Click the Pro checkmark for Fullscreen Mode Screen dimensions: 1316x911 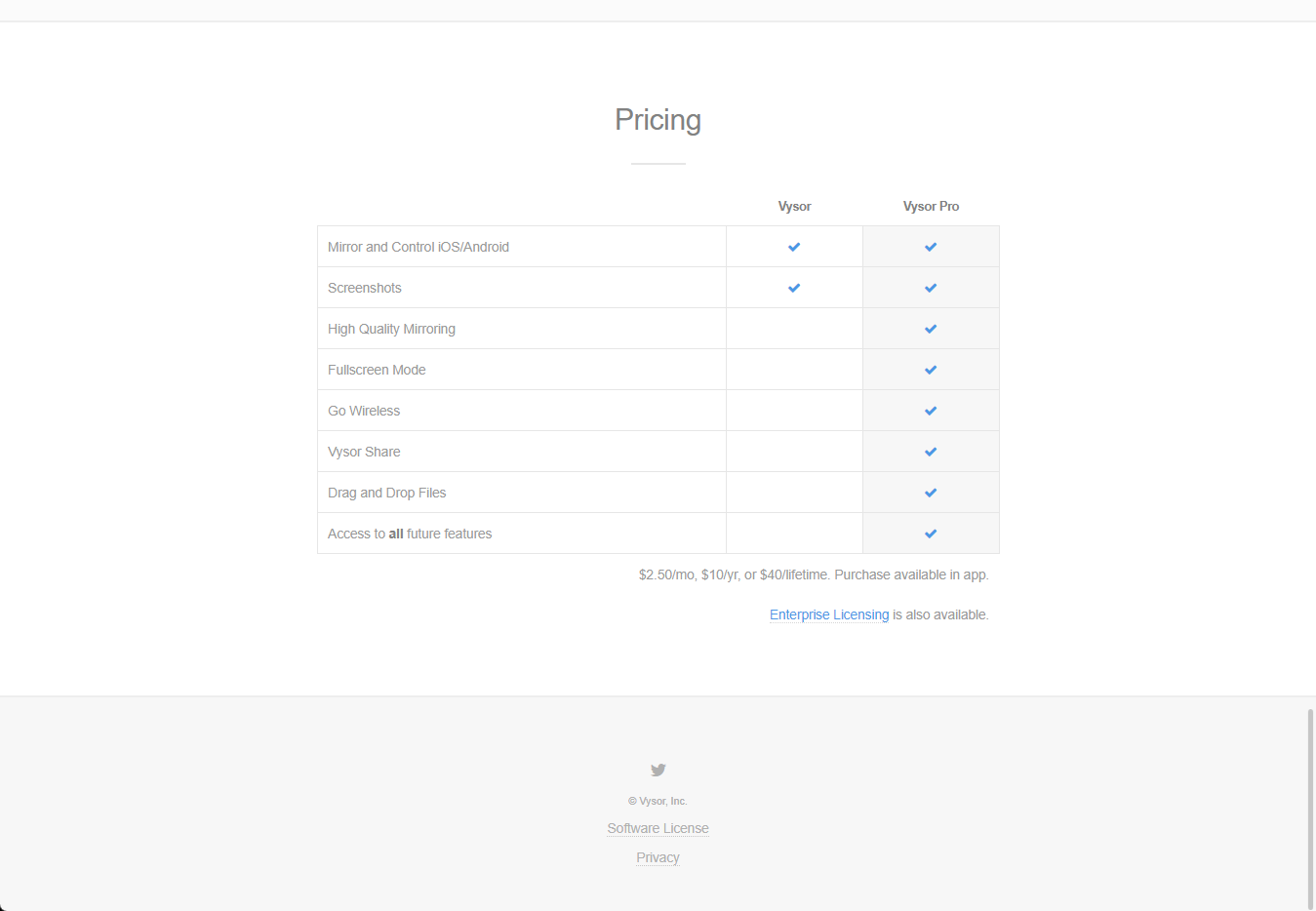pos(931,370)
